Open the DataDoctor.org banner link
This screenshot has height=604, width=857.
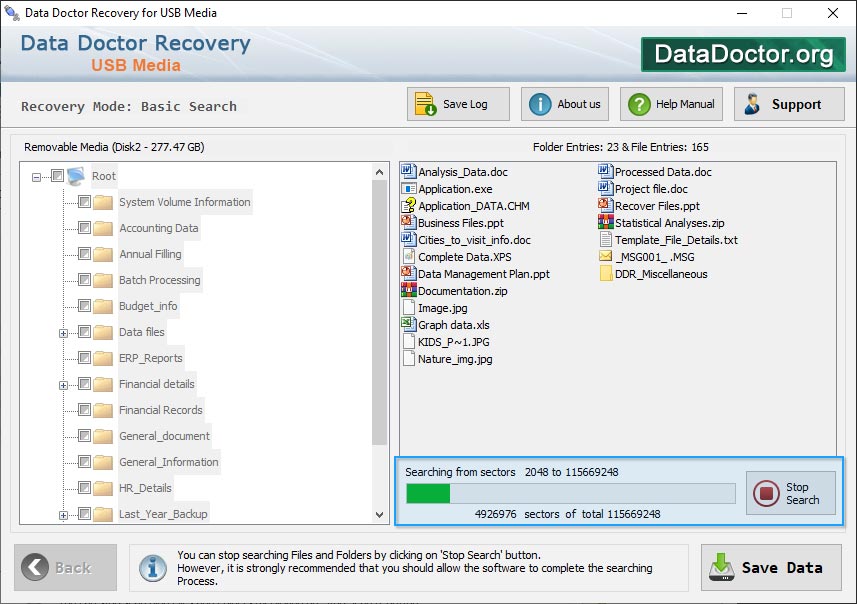coord(743,54)
